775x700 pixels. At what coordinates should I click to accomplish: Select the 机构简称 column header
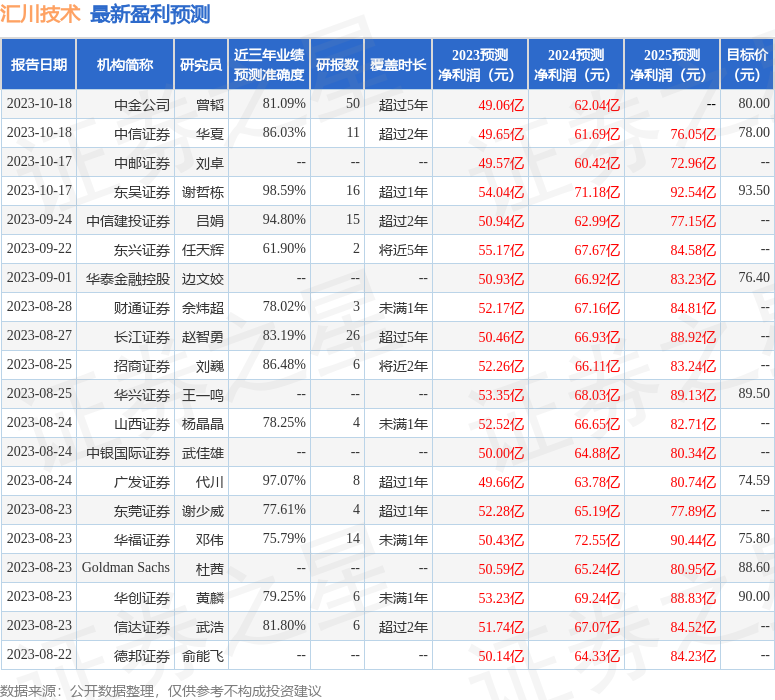125,65
